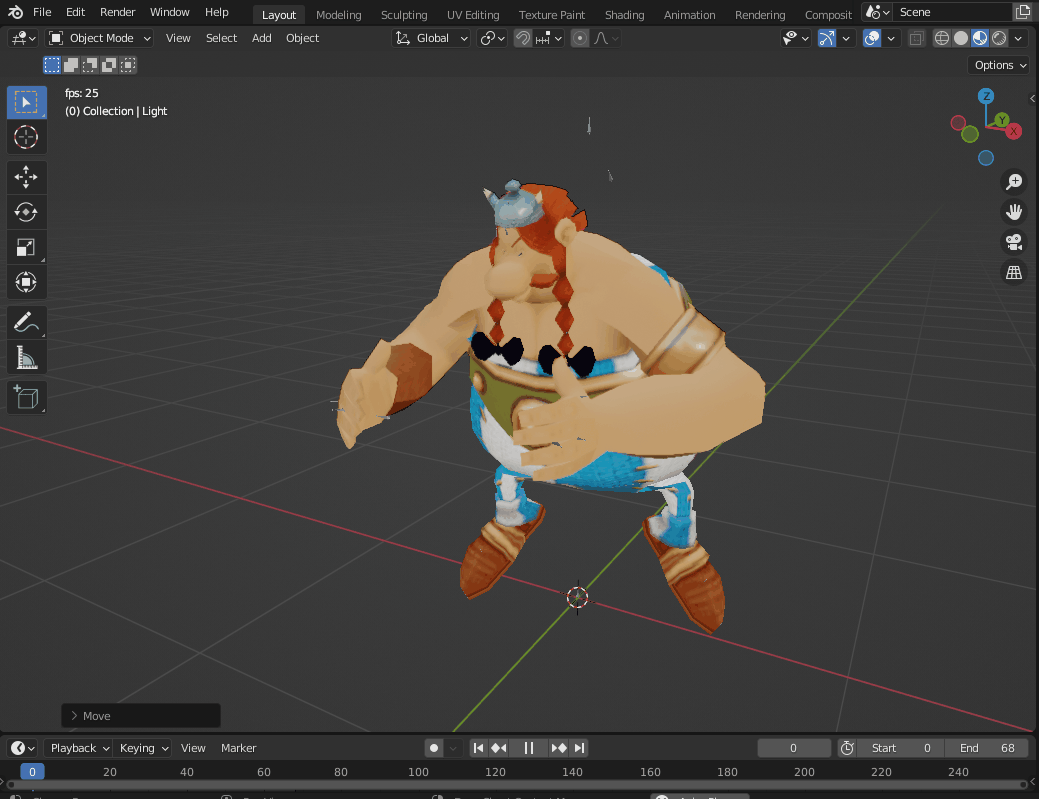
Task: Click the Start frame field
Action: (x=901, y=748)
